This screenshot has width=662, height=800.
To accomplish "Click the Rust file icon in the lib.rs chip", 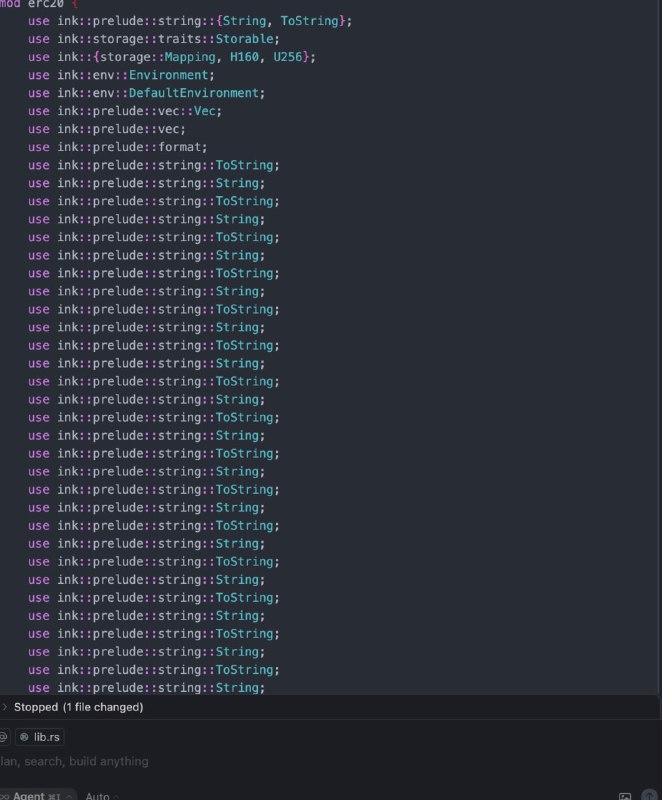I will [x=24, y=737].
